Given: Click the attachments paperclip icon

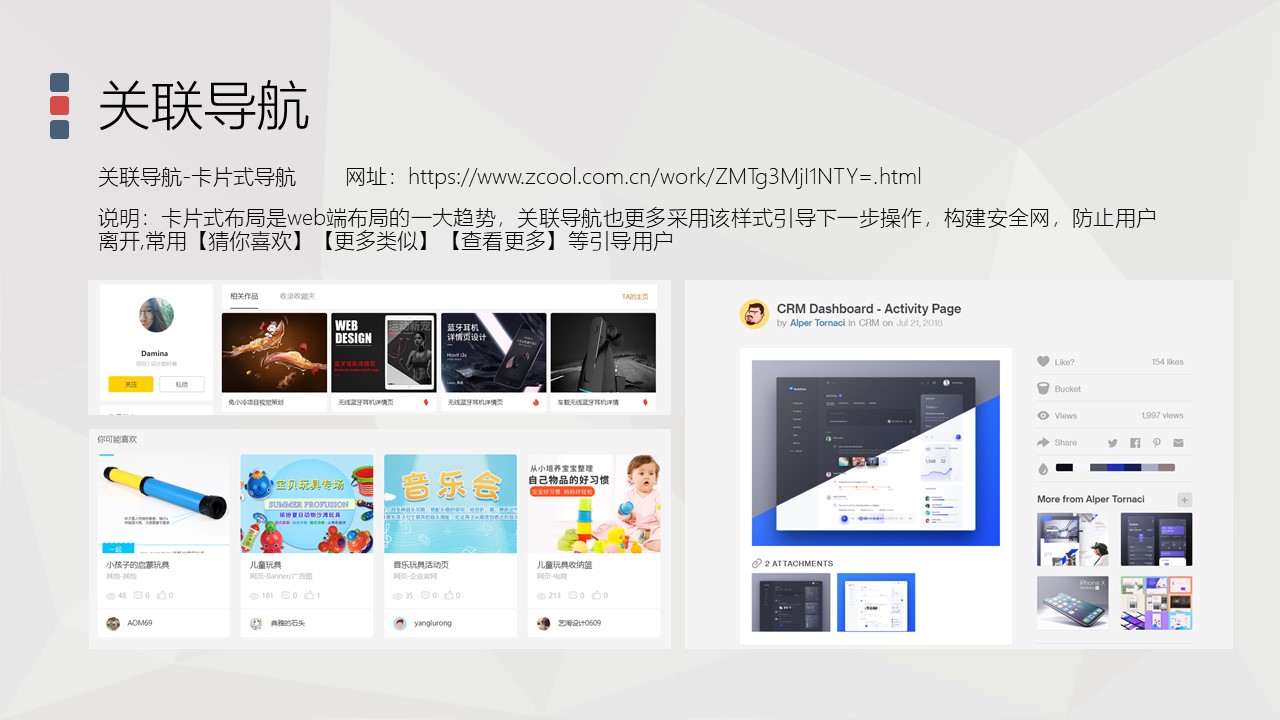Looking at the screenshot, I should 757,564.
